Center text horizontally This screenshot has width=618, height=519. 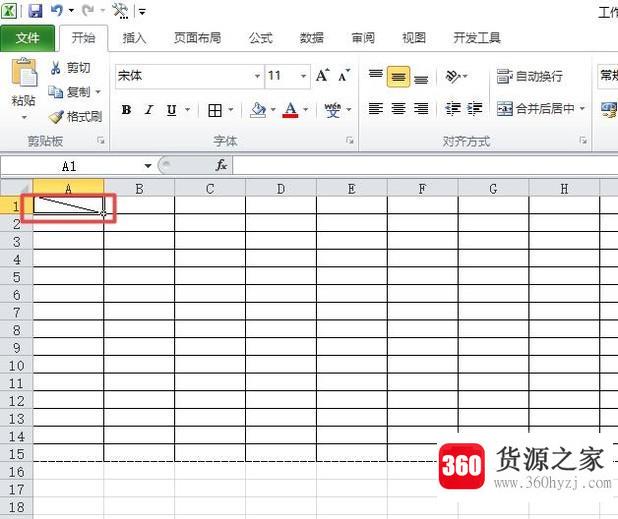pyautogui.click(x=398, y=108)
